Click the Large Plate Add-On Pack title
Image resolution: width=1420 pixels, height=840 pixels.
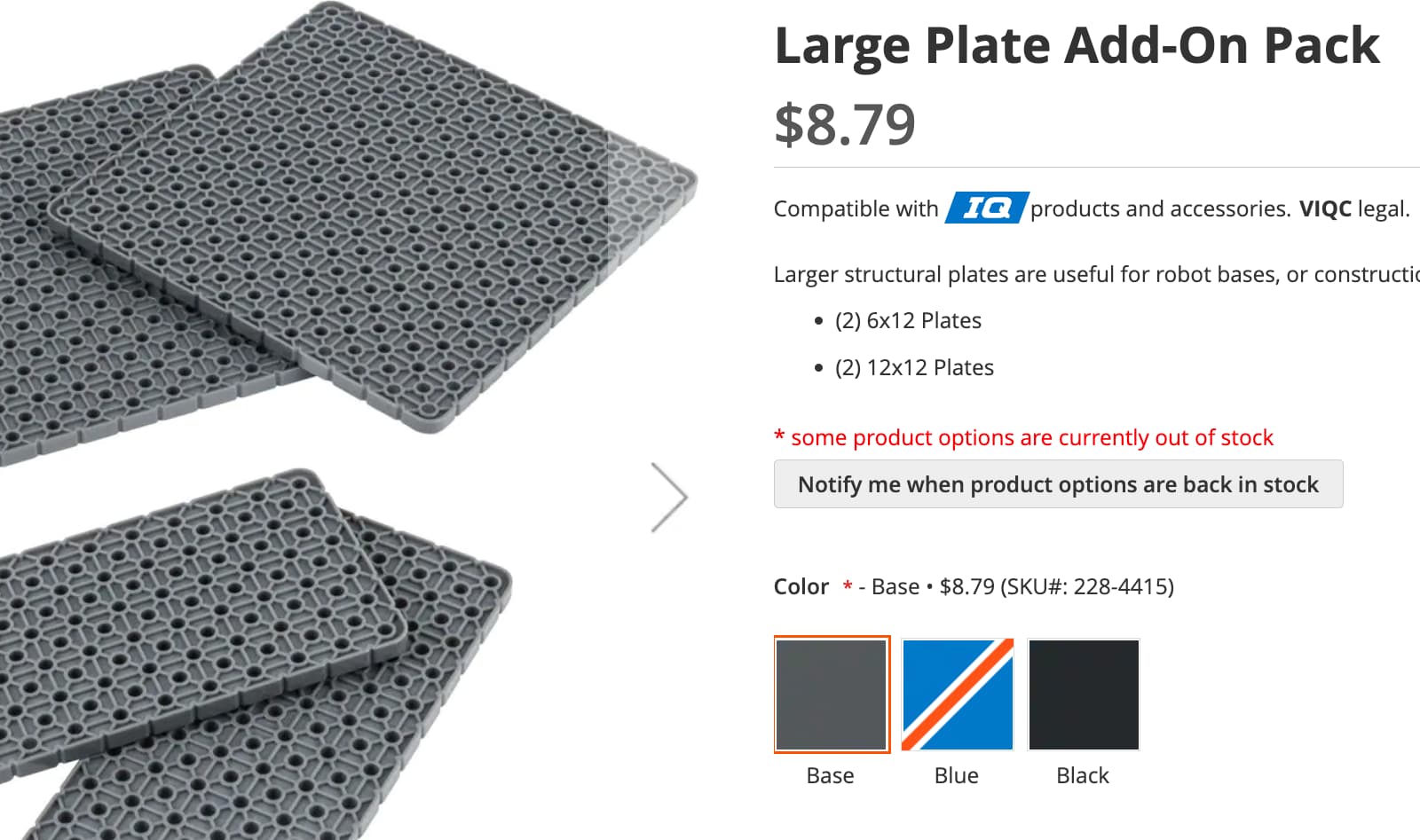(1077, 45)
